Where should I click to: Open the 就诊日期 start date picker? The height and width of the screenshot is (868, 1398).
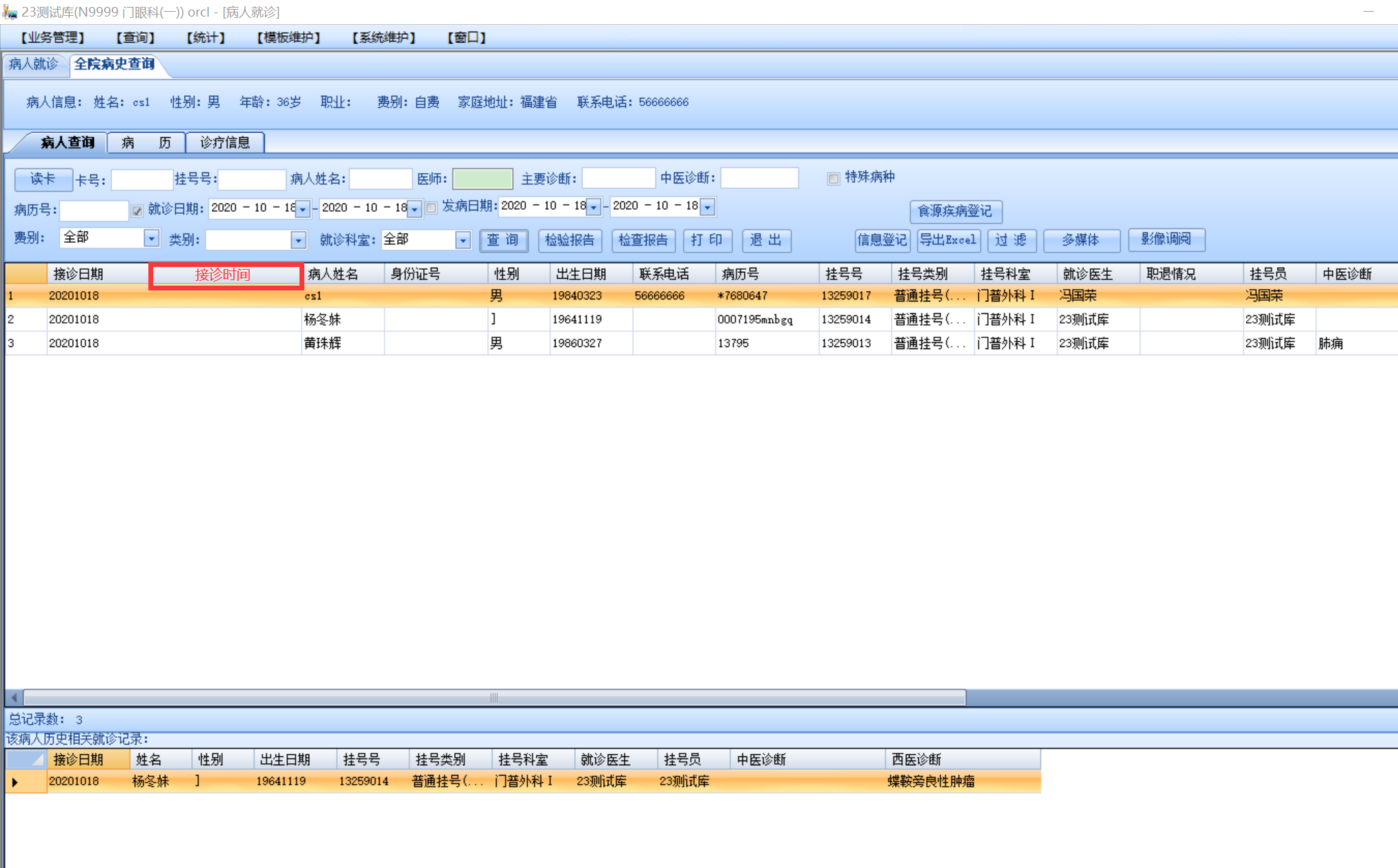coord(303,208)
